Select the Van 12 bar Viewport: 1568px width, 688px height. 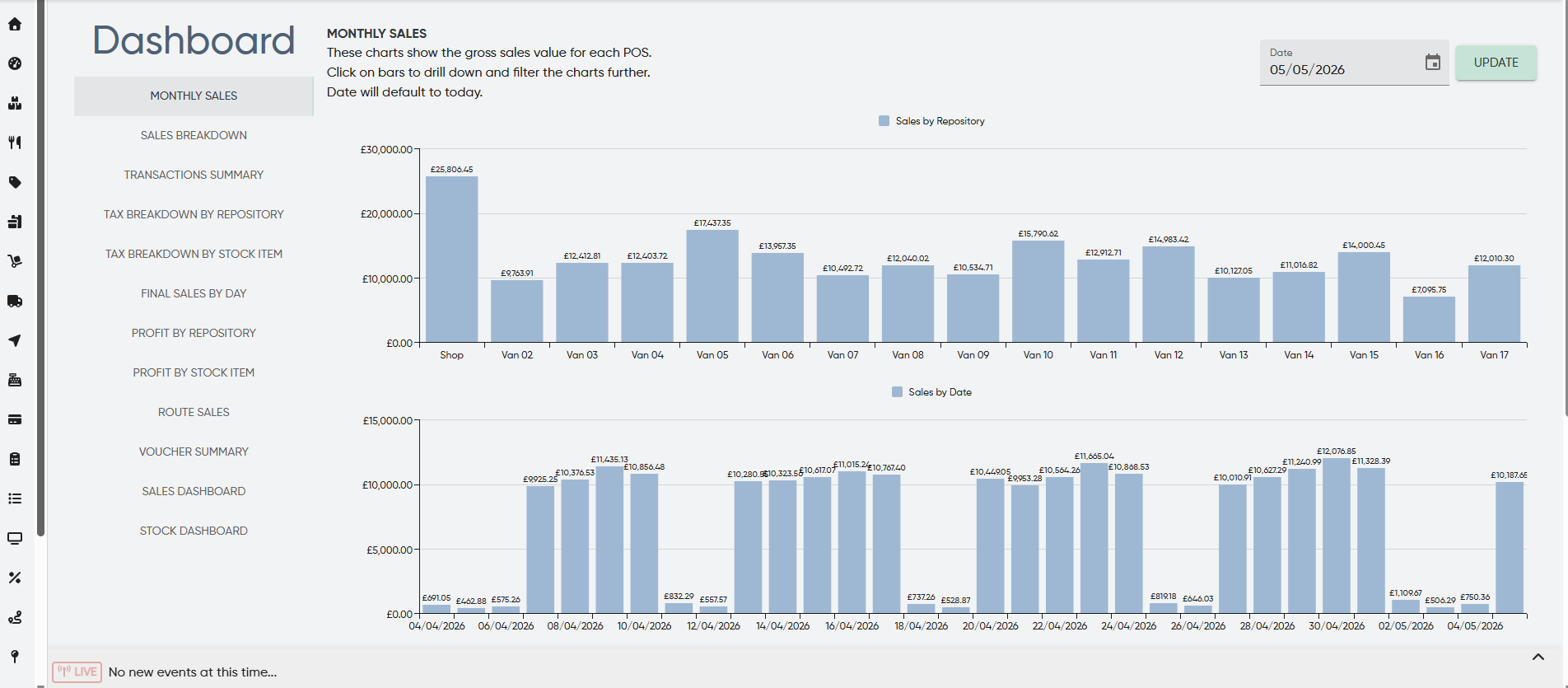point(1168,294)
